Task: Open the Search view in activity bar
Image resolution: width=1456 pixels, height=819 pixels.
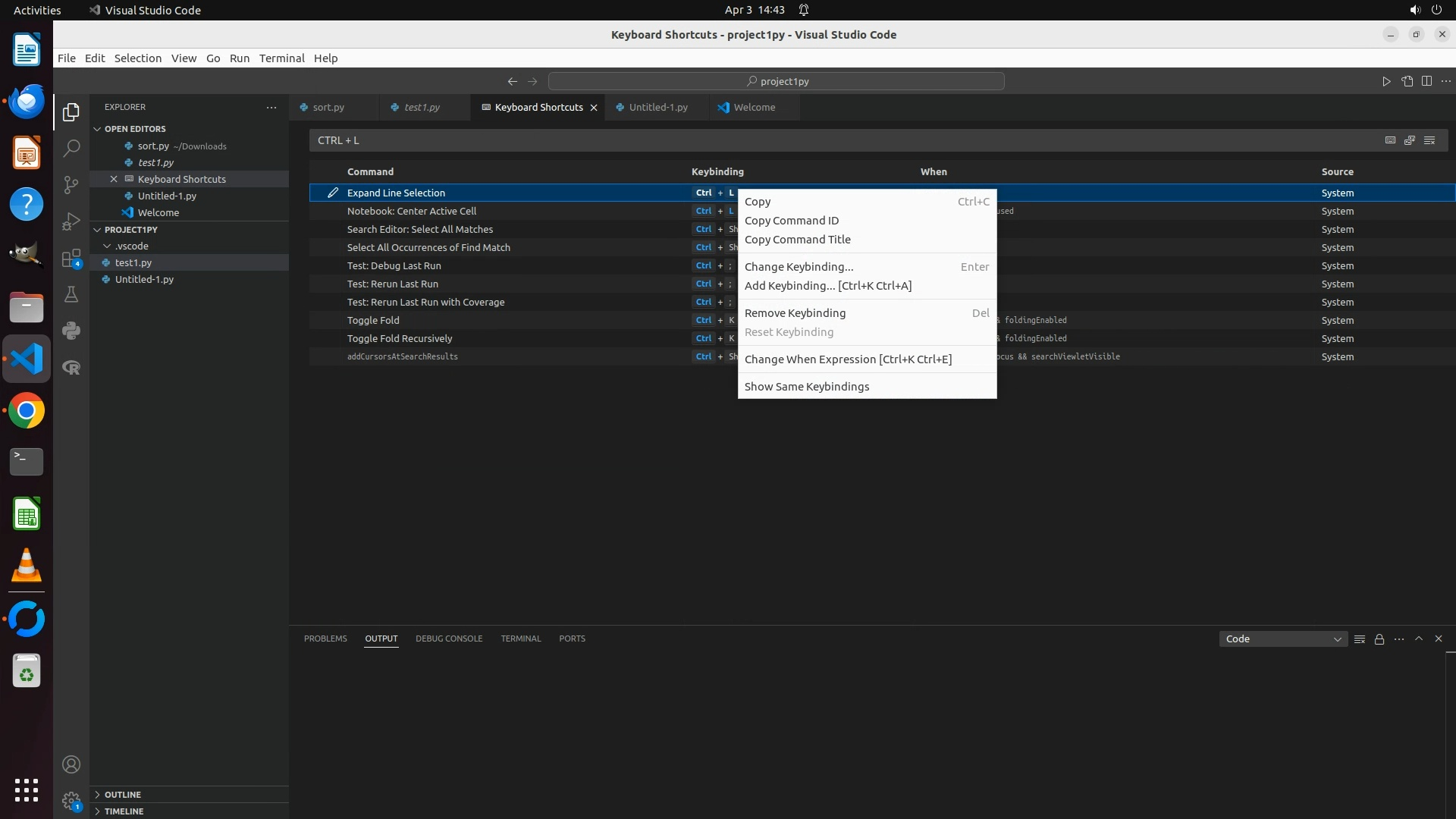Action: pyautogui.click(x=71, y=149)
